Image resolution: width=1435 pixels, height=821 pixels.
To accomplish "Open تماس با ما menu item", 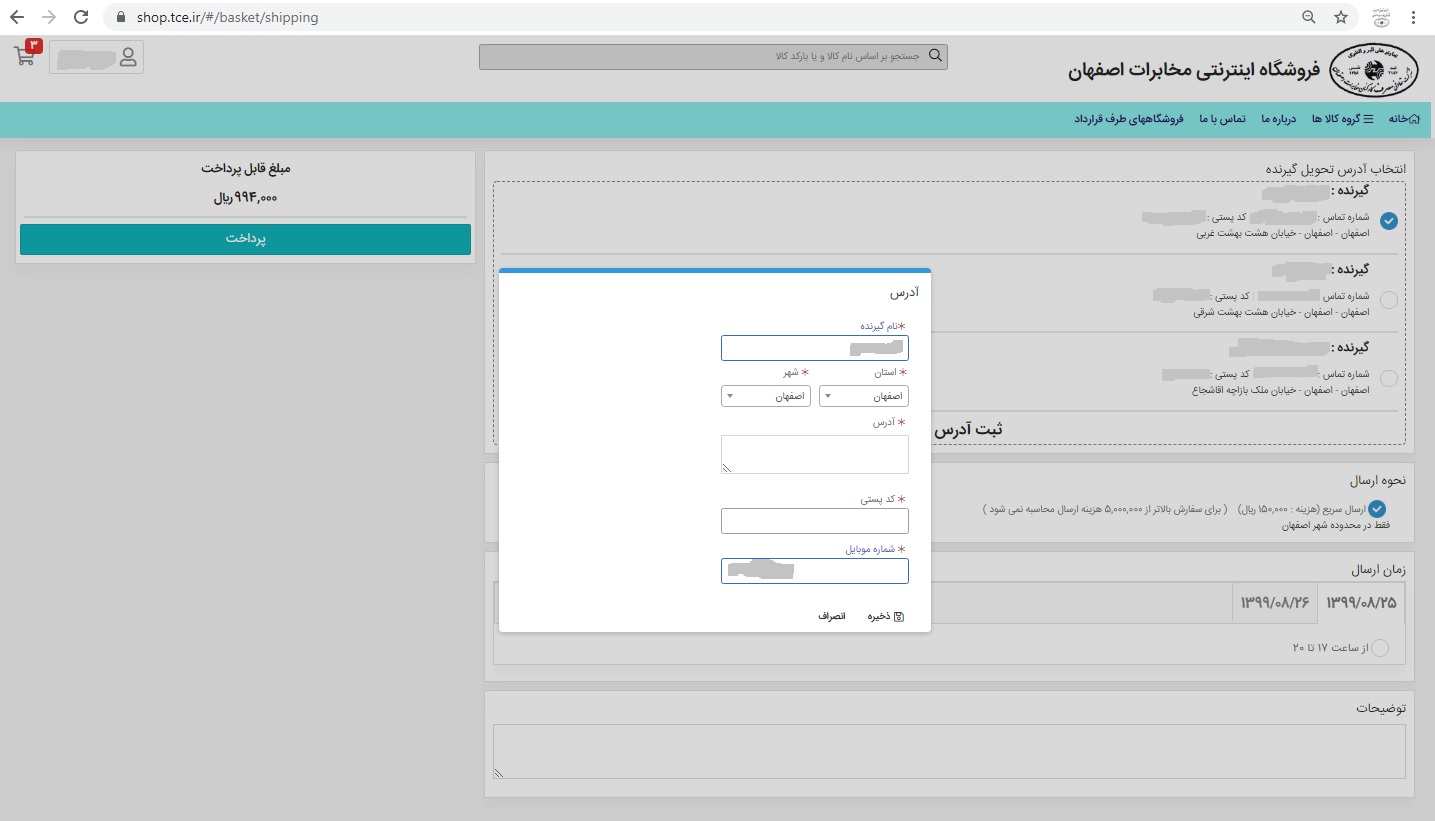I will (x=1223, y=119).
